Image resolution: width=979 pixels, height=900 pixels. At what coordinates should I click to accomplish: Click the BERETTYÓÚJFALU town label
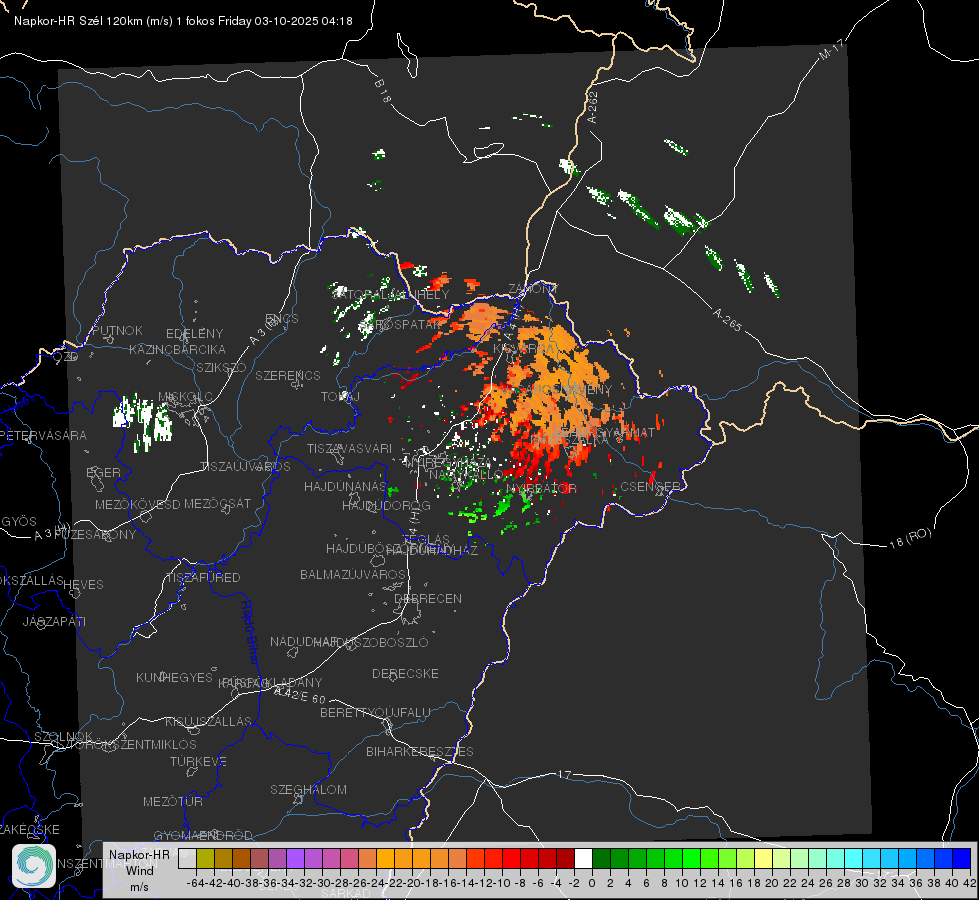pyautogui.click(x=375, y=712)
